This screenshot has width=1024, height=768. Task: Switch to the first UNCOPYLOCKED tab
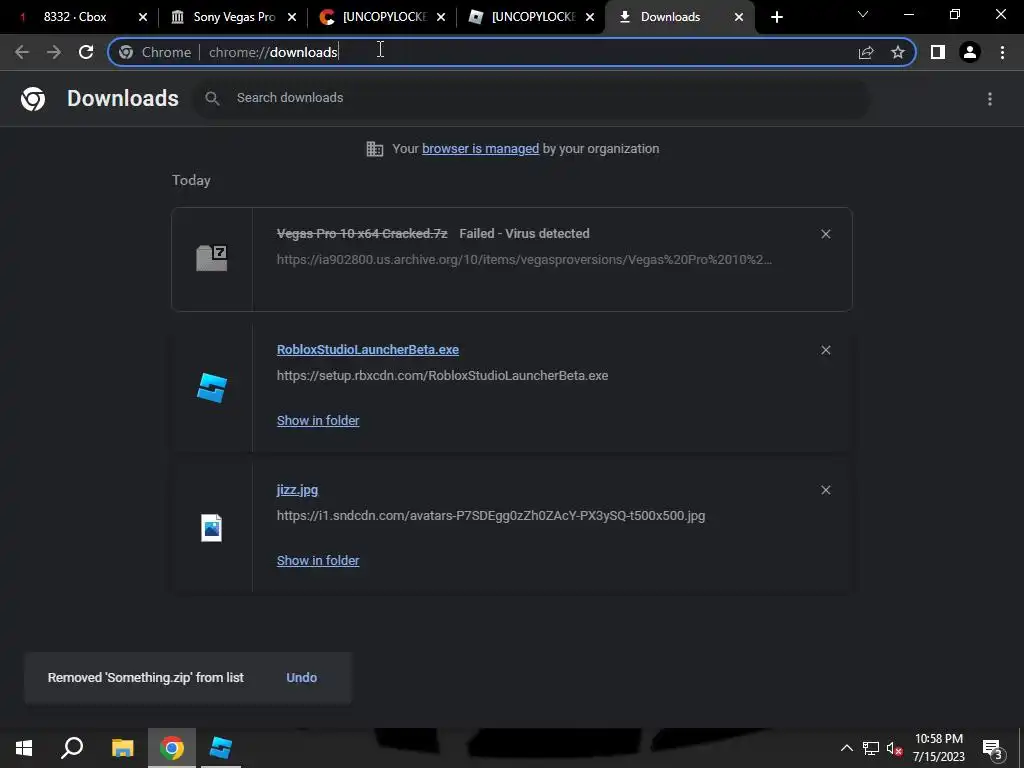coord(384,17)
